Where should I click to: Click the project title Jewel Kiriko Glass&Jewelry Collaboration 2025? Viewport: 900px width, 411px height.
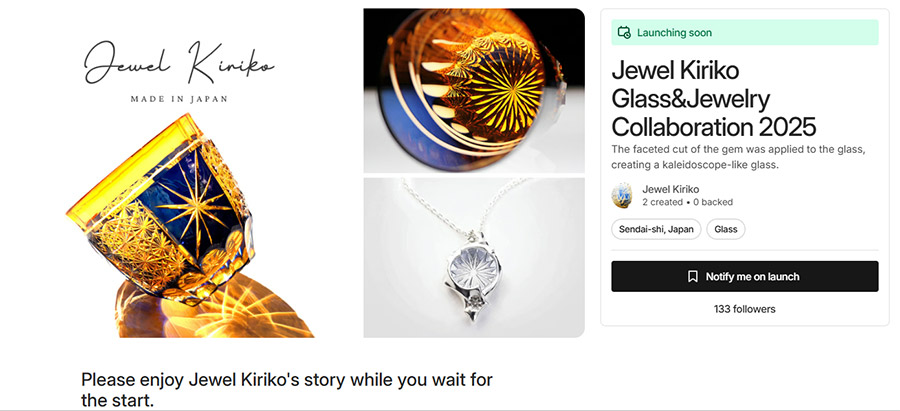(713, 99)
